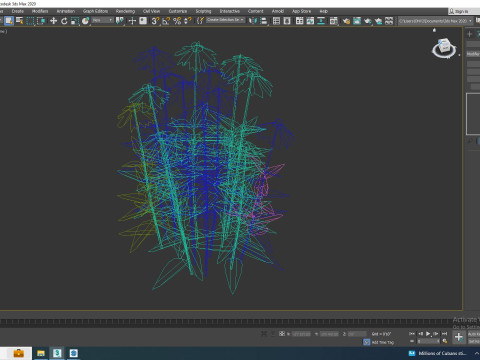The height and width of the screenshot is (360, 480).
Task: Open File Explorer in taskbar
Action: pos(41,353)
